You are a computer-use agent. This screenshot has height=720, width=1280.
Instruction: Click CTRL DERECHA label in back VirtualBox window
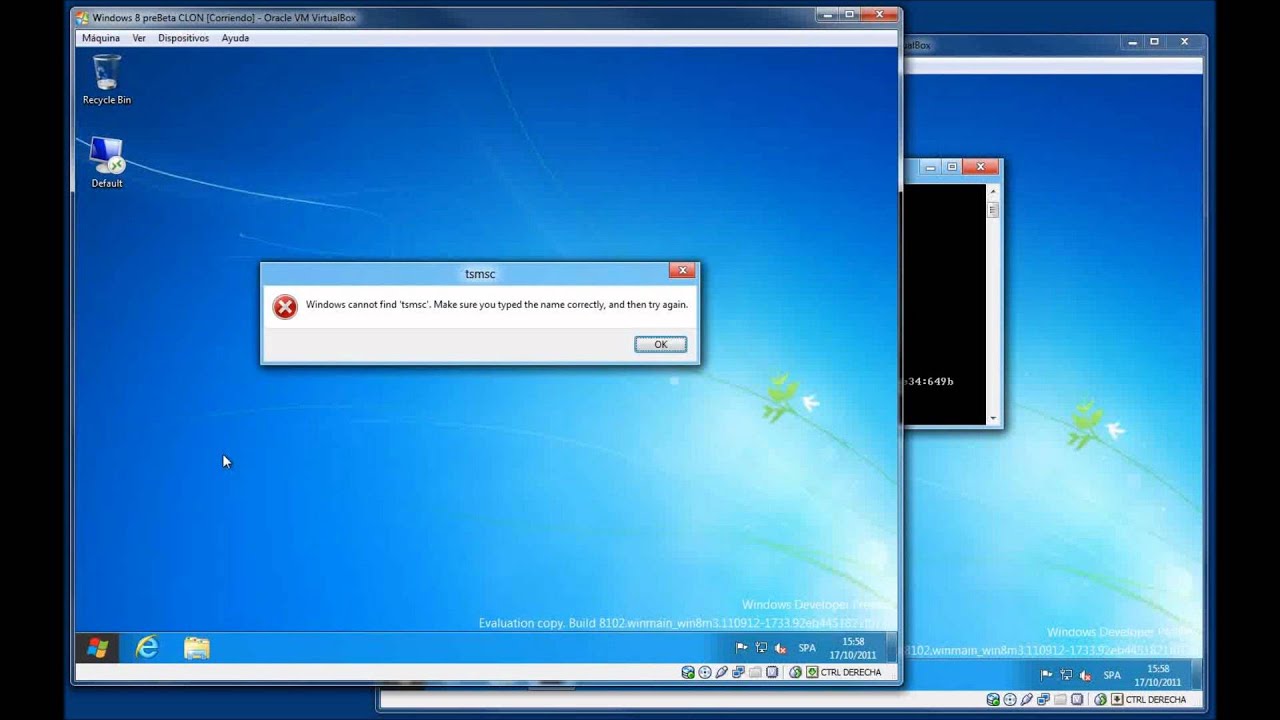(x=1156, y=699)
